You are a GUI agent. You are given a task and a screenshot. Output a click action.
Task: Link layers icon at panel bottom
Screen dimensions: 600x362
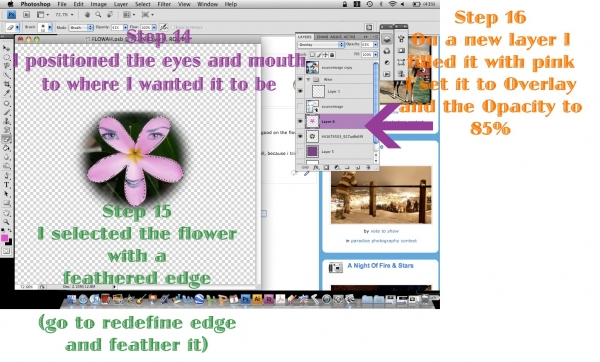(305, 168)
